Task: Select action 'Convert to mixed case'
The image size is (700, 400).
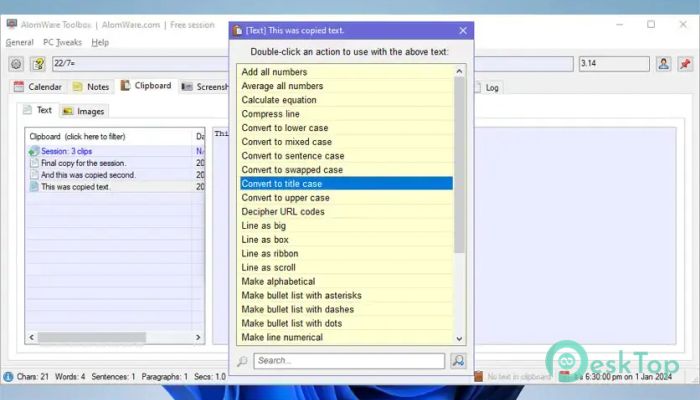Action: coord(346,142)
